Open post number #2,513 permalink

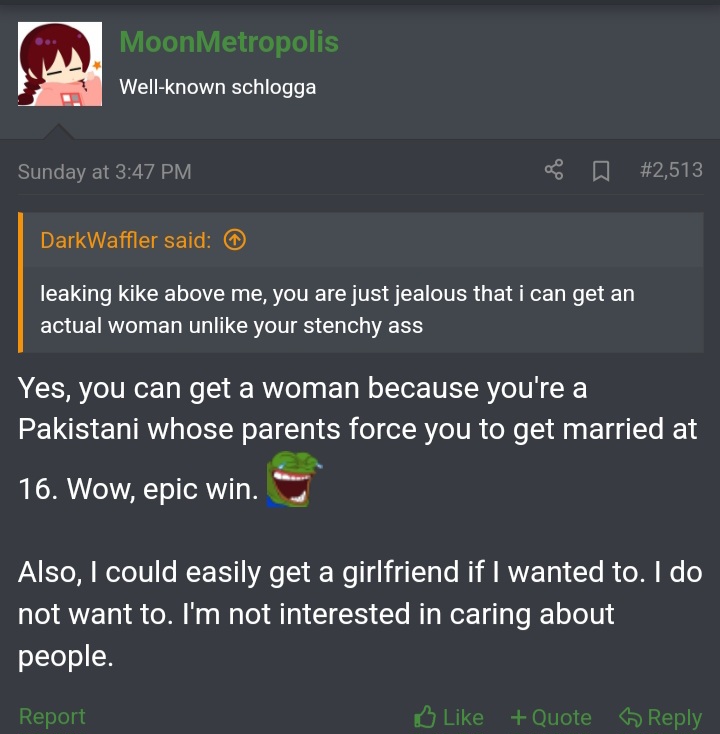[x=671, y=170]
